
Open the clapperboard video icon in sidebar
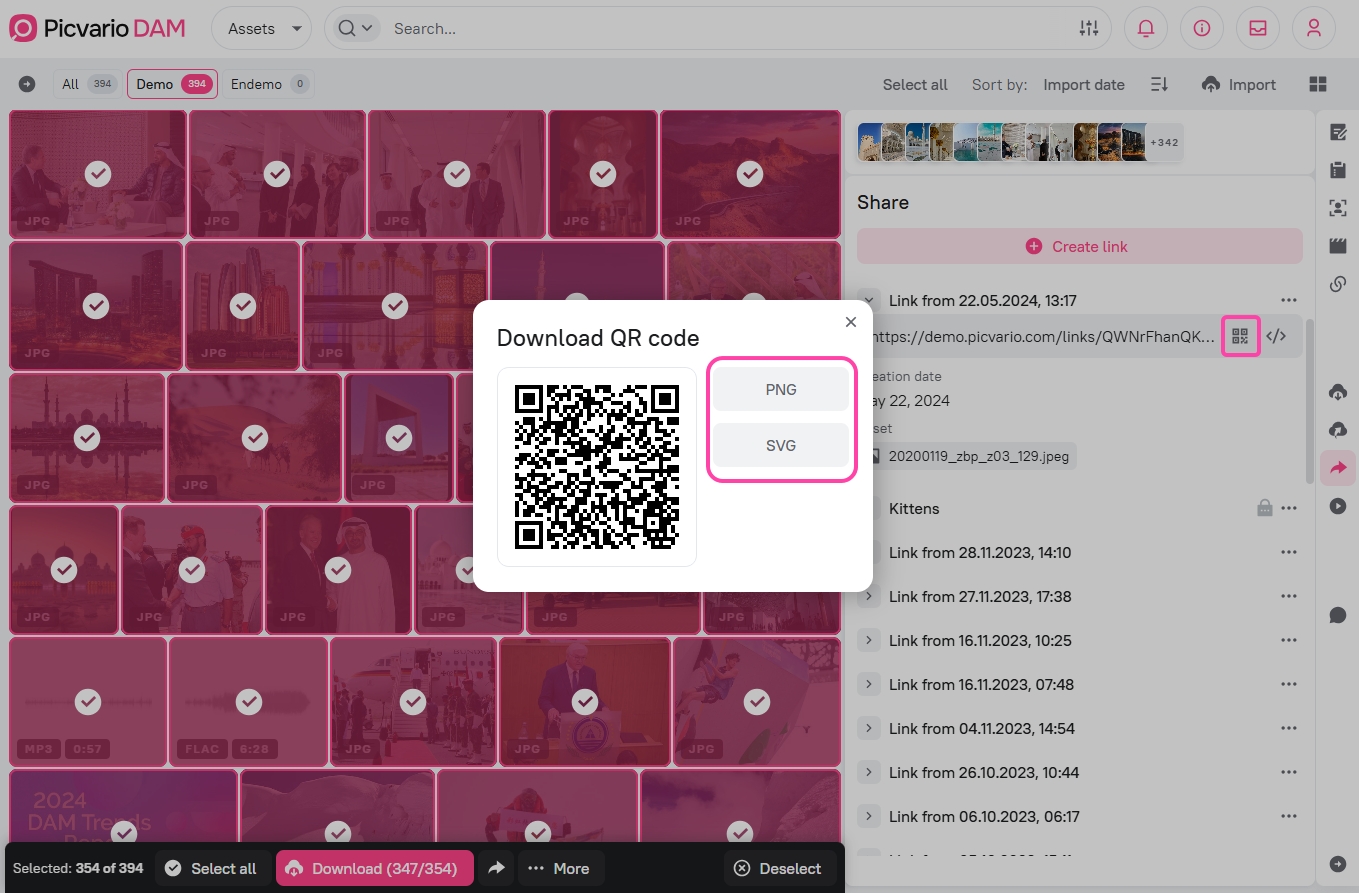[x=1338, y=246]
